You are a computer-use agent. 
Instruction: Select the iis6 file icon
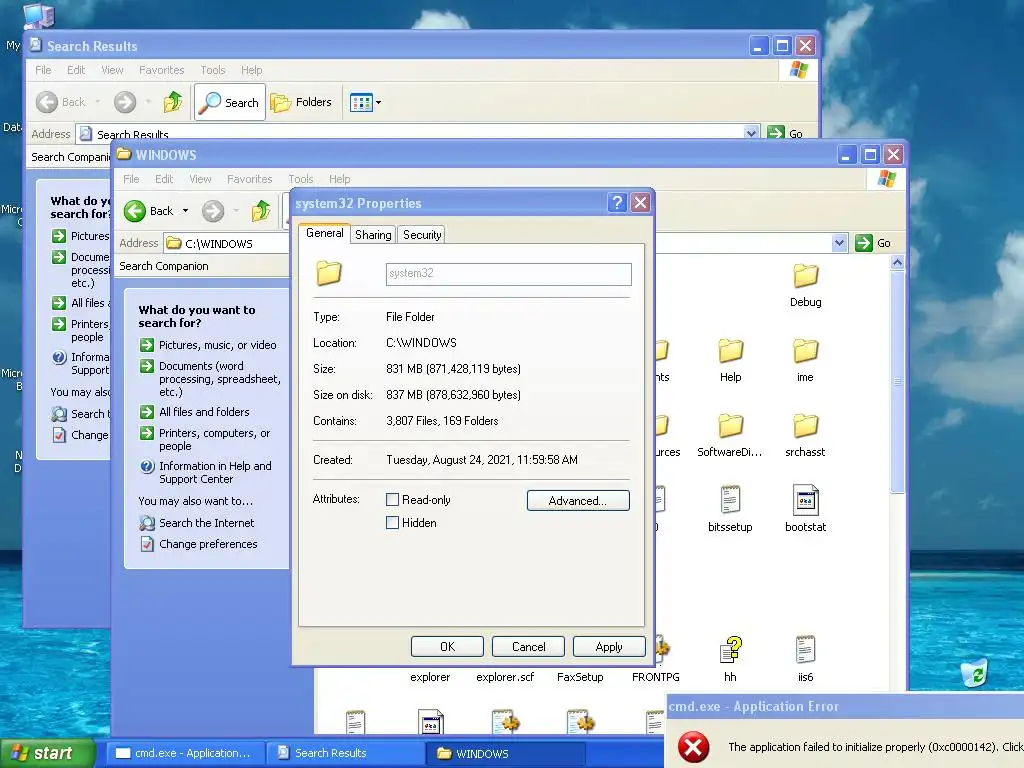coord(805,650)
